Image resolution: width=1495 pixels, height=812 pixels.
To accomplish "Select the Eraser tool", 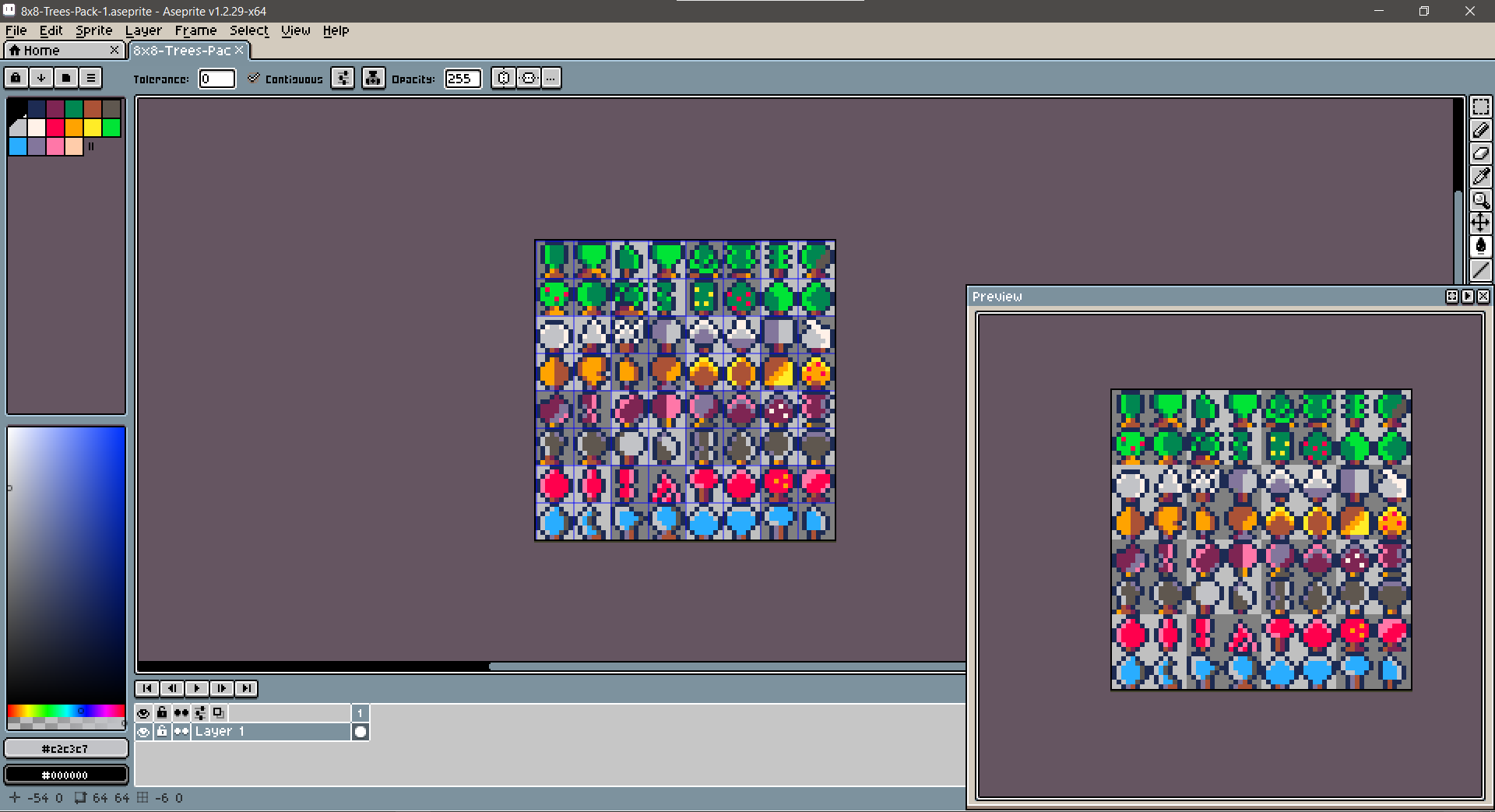I will tap(1481, 153).
